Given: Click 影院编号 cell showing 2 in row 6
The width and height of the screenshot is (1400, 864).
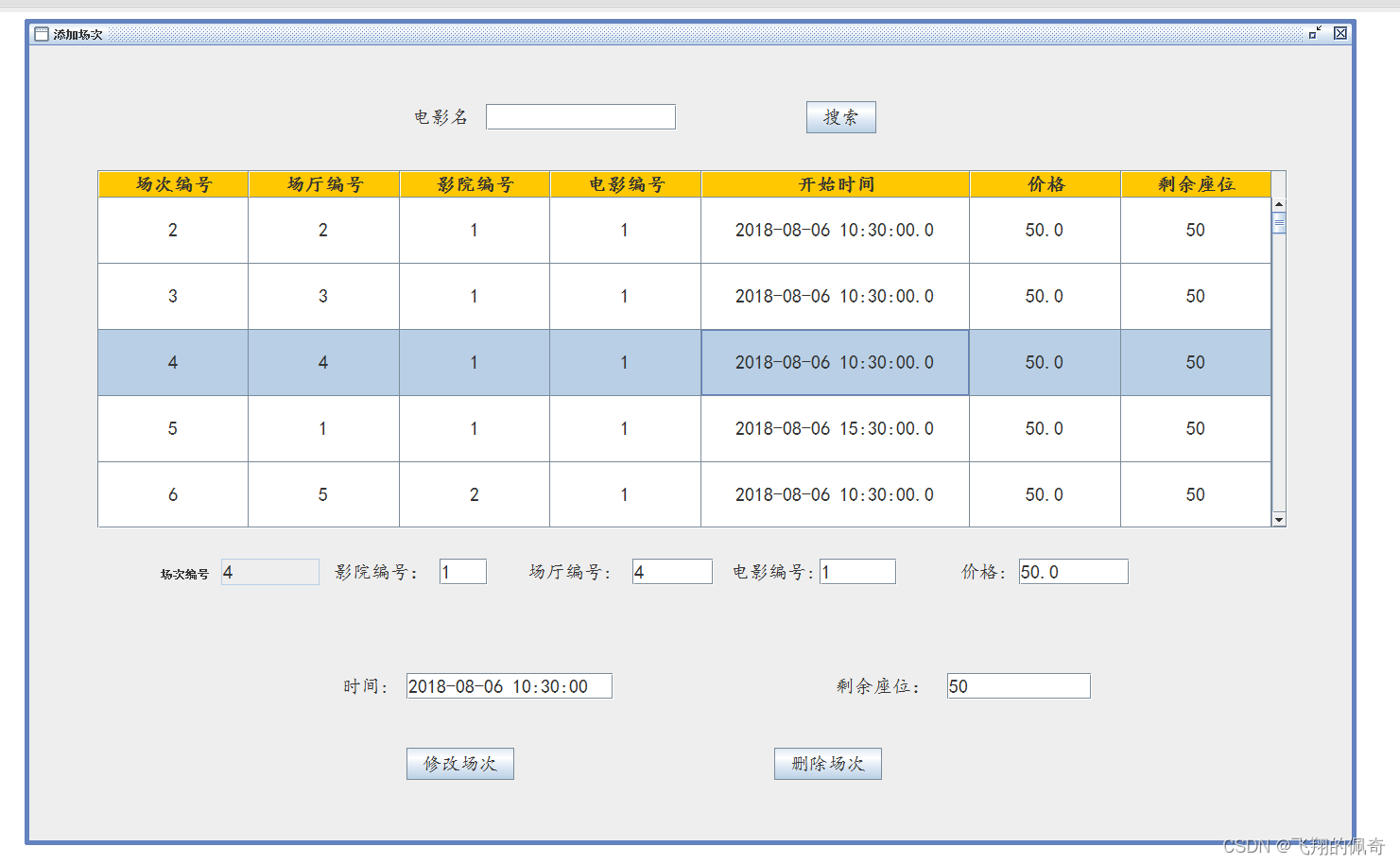Looking at the screenshot, I should point(475,494).
